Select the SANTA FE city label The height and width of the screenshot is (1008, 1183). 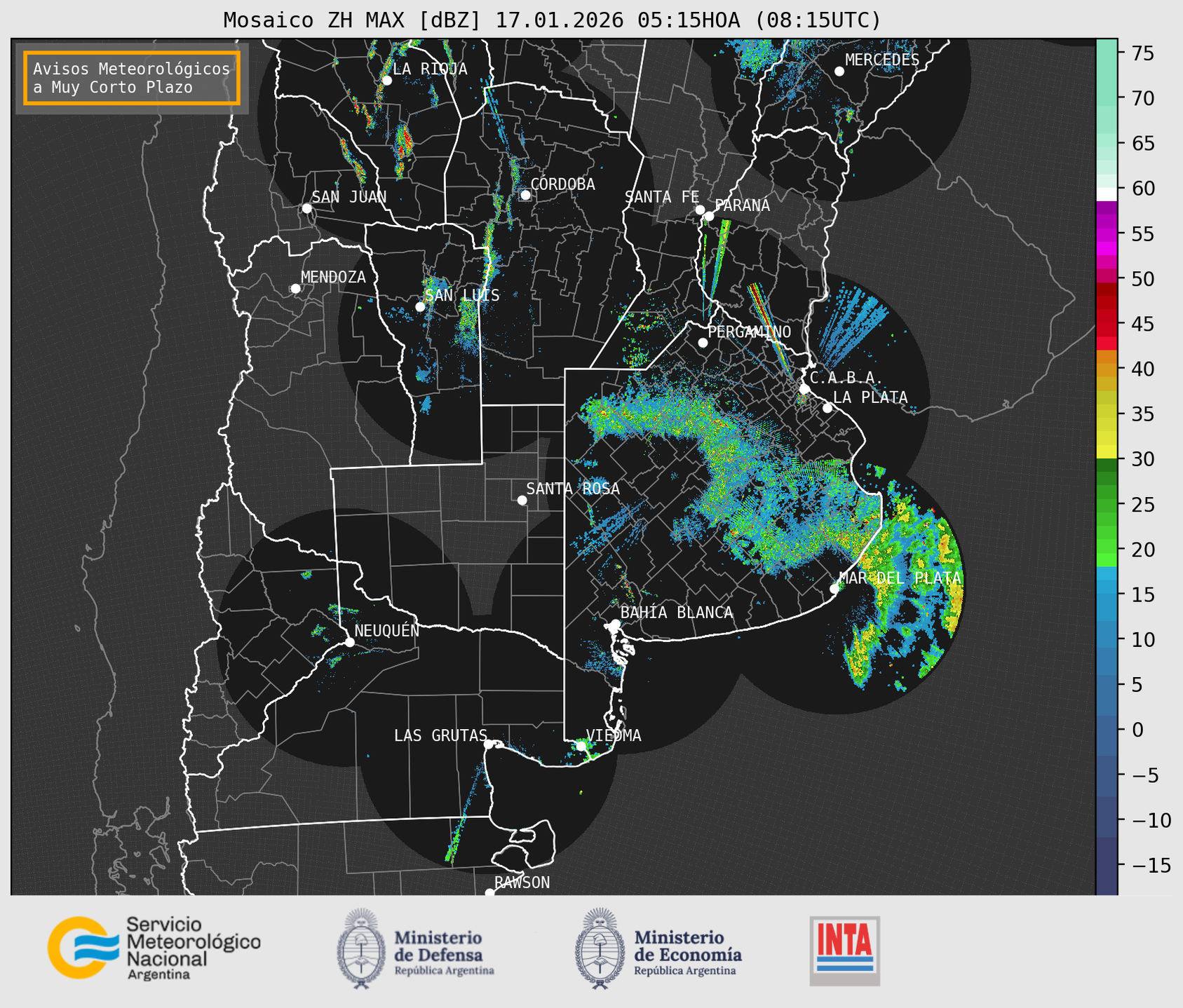click(662, 198)
